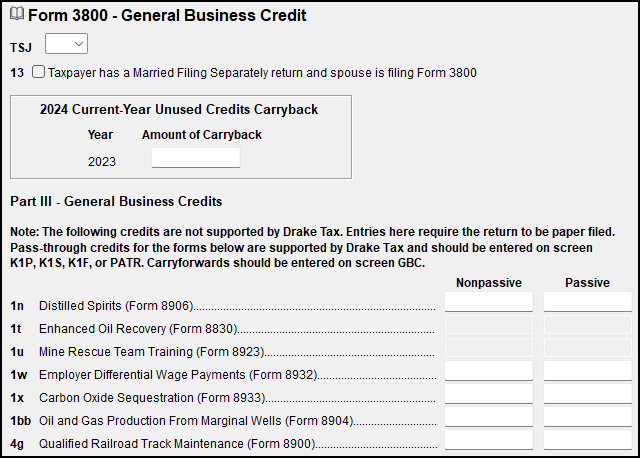Focus Carbon Oxide Sequestration Nonpassive field
640x458 pixels.
[489, 394]
